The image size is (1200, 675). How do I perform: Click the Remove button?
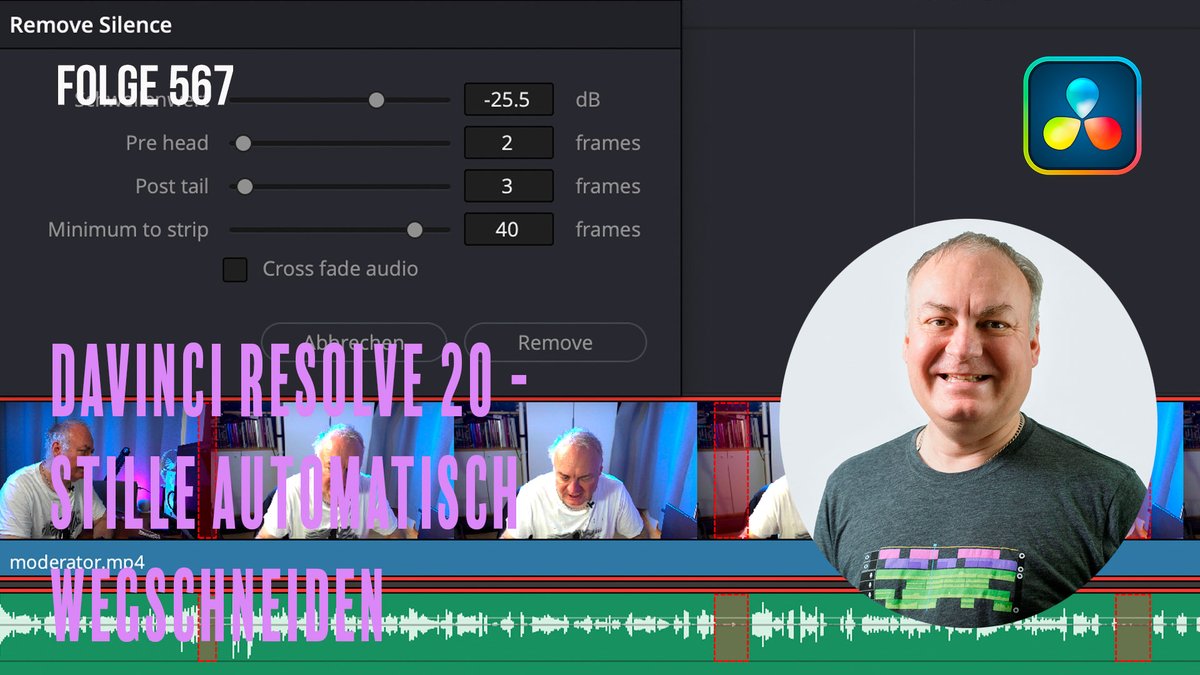555,342
